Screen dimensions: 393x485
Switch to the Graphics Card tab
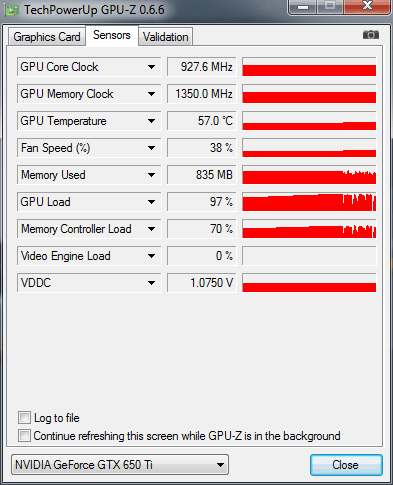47,37
